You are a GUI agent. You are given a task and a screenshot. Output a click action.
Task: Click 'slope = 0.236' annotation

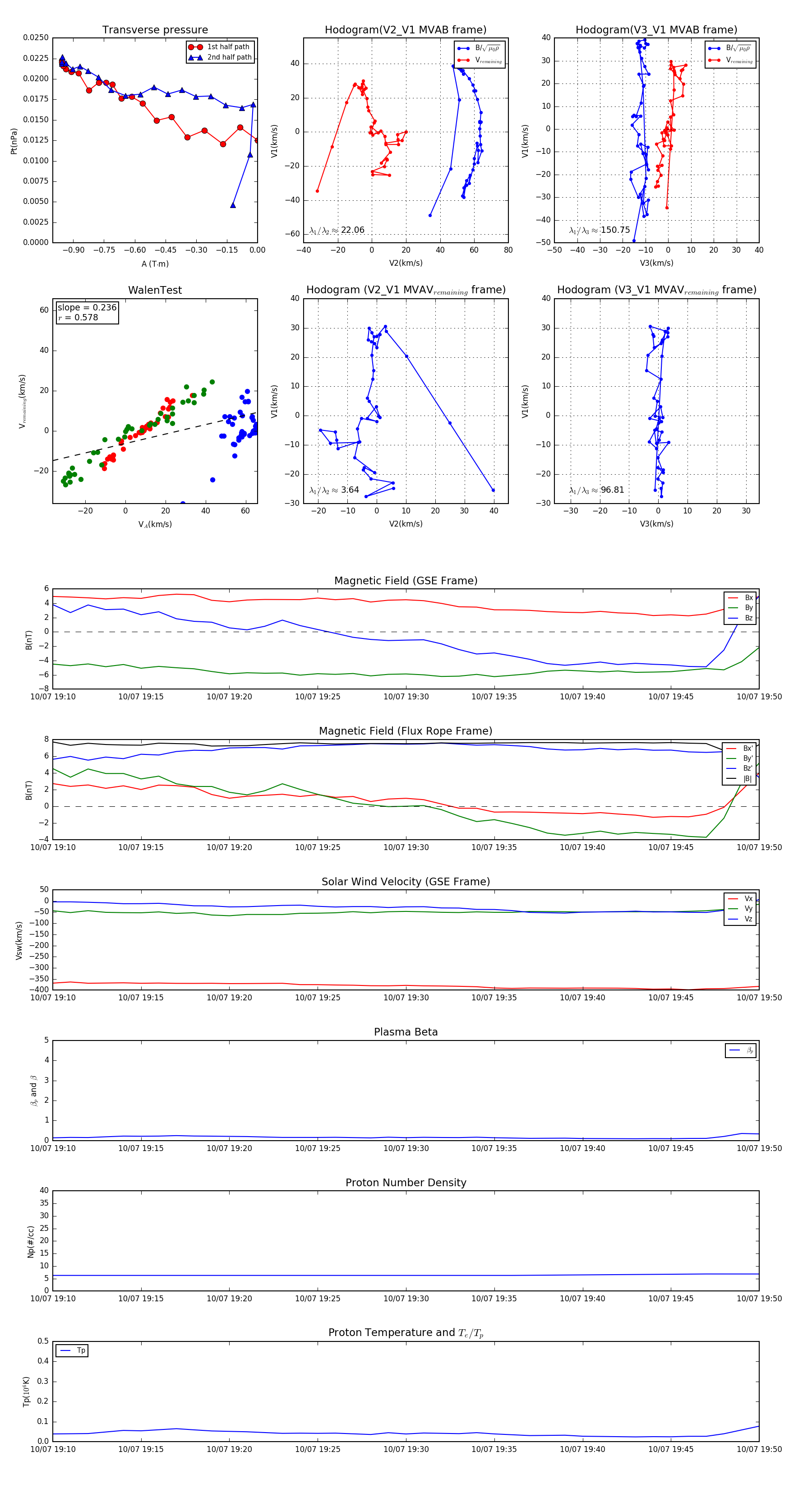click(x=87, y=308)
